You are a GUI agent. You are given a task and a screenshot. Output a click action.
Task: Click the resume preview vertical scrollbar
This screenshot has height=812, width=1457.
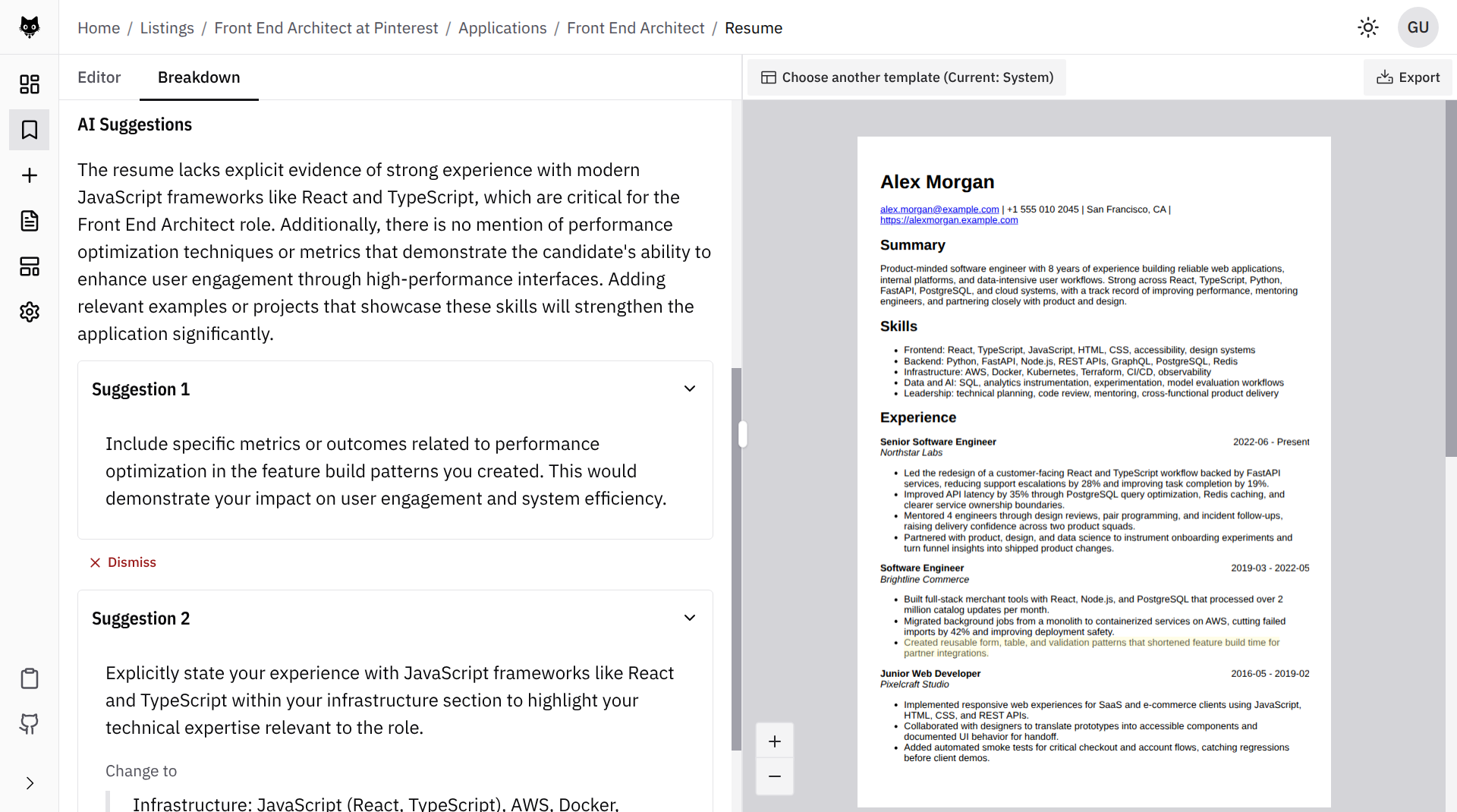[x=1451, y=279]
